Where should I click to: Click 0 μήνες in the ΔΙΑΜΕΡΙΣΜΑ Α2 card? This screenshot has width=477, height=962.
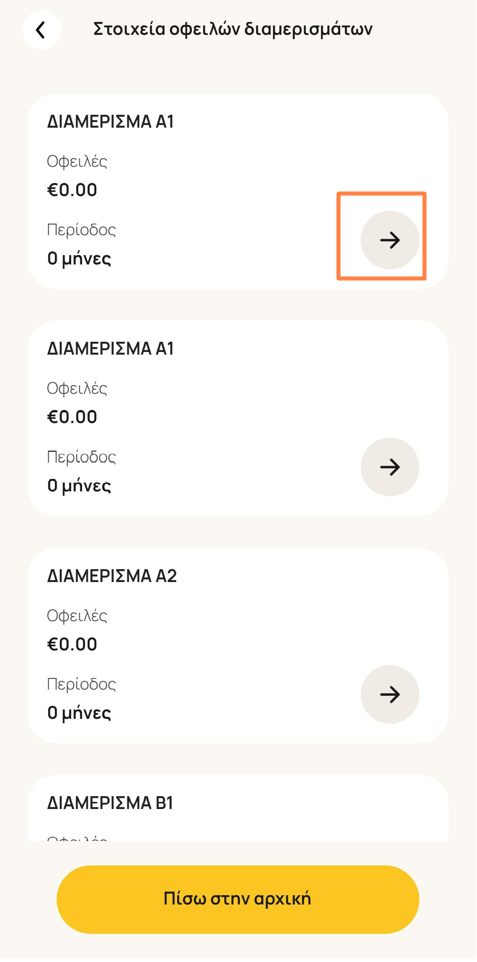79,713
